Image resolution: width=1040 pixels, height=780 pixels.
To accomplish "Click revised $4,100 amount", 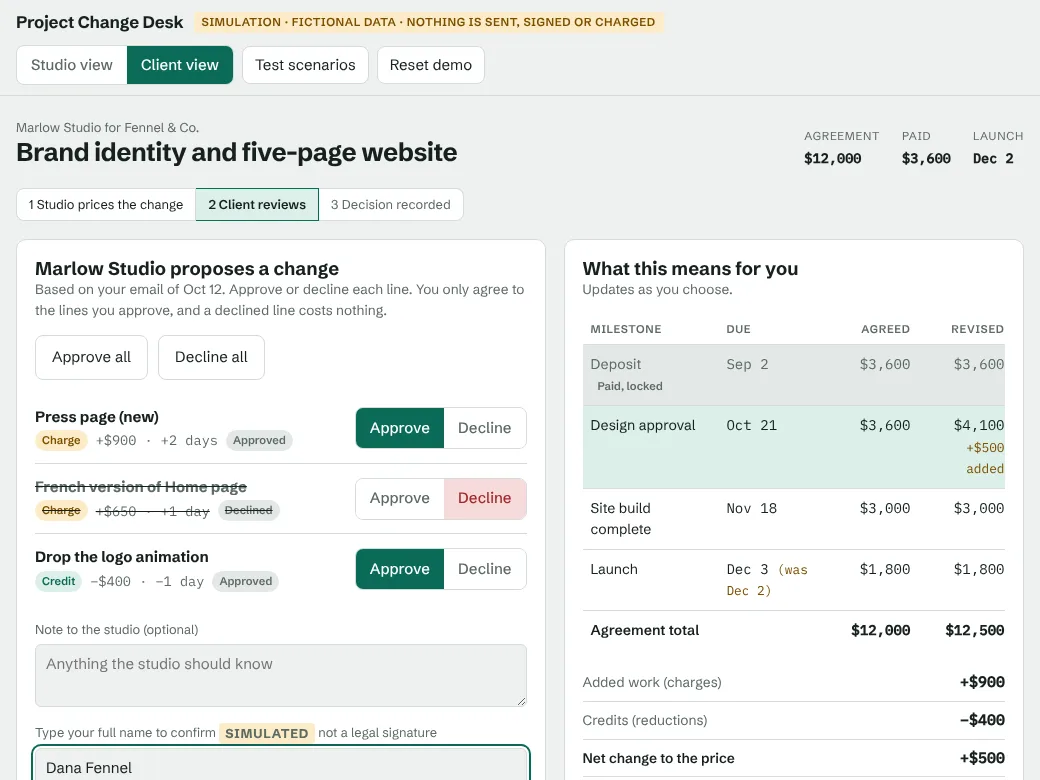I will 978,425.
